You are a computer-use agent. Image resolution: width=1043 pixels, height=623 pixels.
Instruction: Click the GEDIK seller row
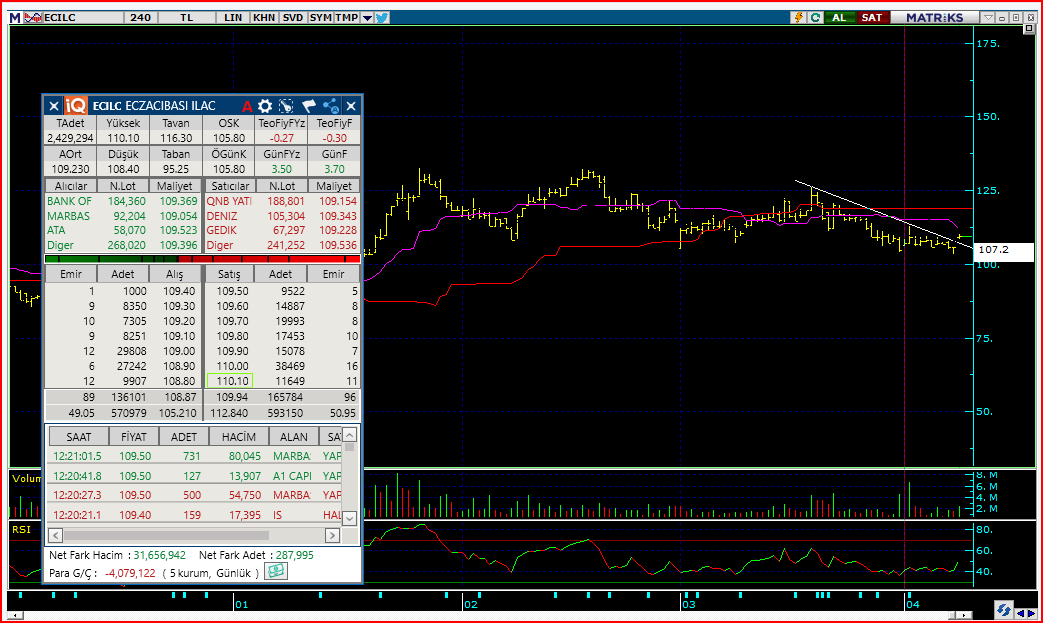click(282, 230)
